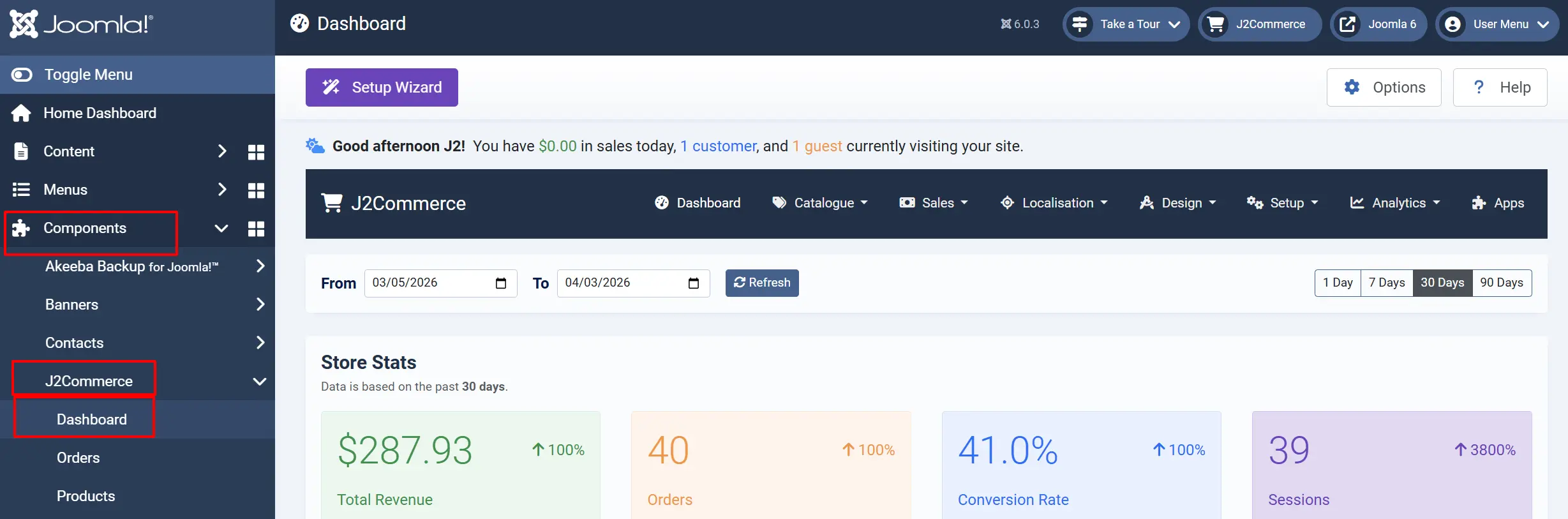Click the From date field
Image resolution: width=1568 pixels, height=519 pixels.
440,283
